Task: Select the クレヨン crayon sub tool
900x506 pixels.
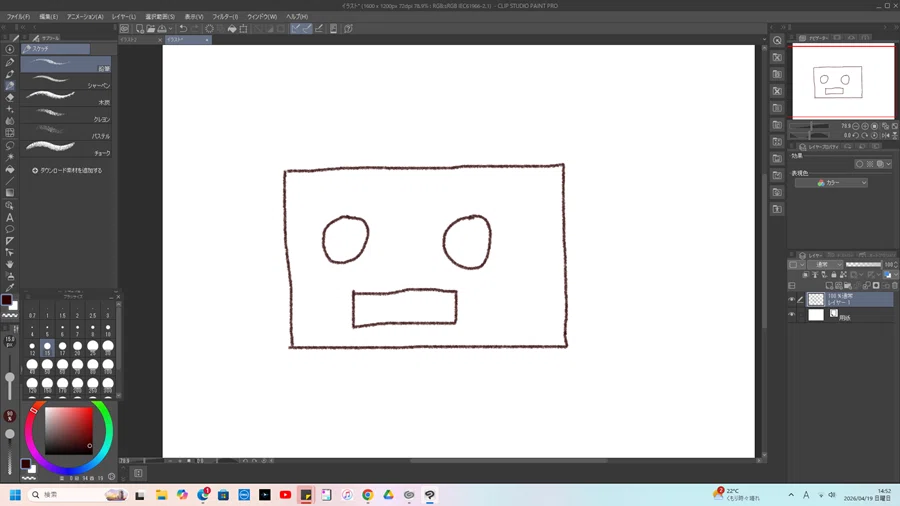Action: point(66,115)
